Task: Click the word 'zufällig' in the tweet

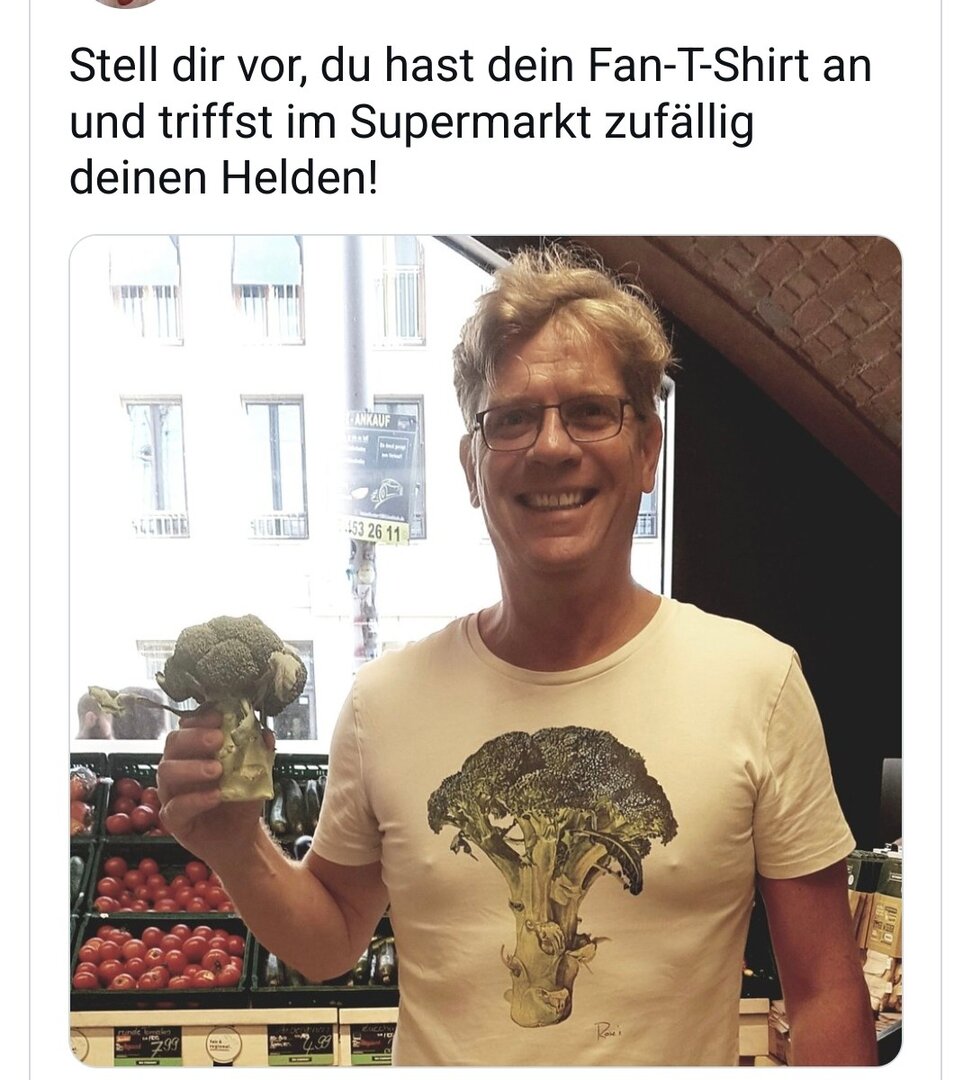Action: (678, 123)
